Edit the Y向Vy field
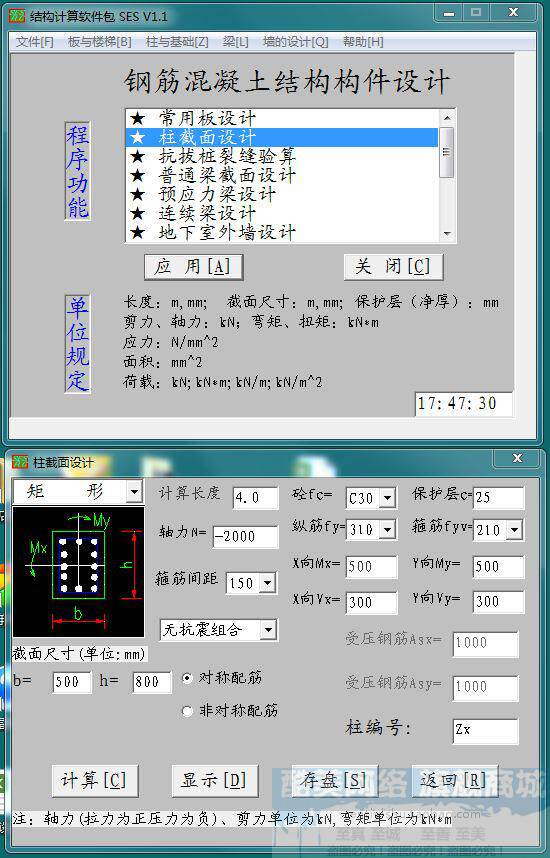The image size is (550, 858). pyautogui.click(x=499, y=602)
